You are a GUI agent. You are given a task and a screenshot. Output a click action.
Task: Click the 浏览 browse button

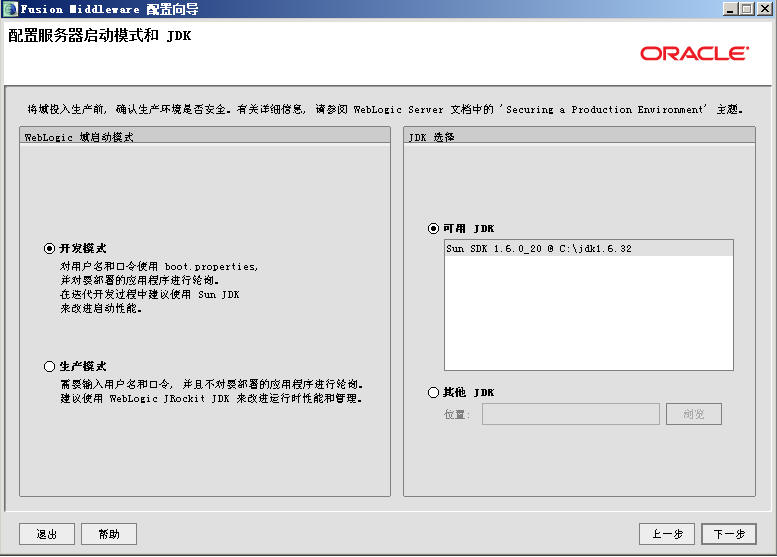694,414
